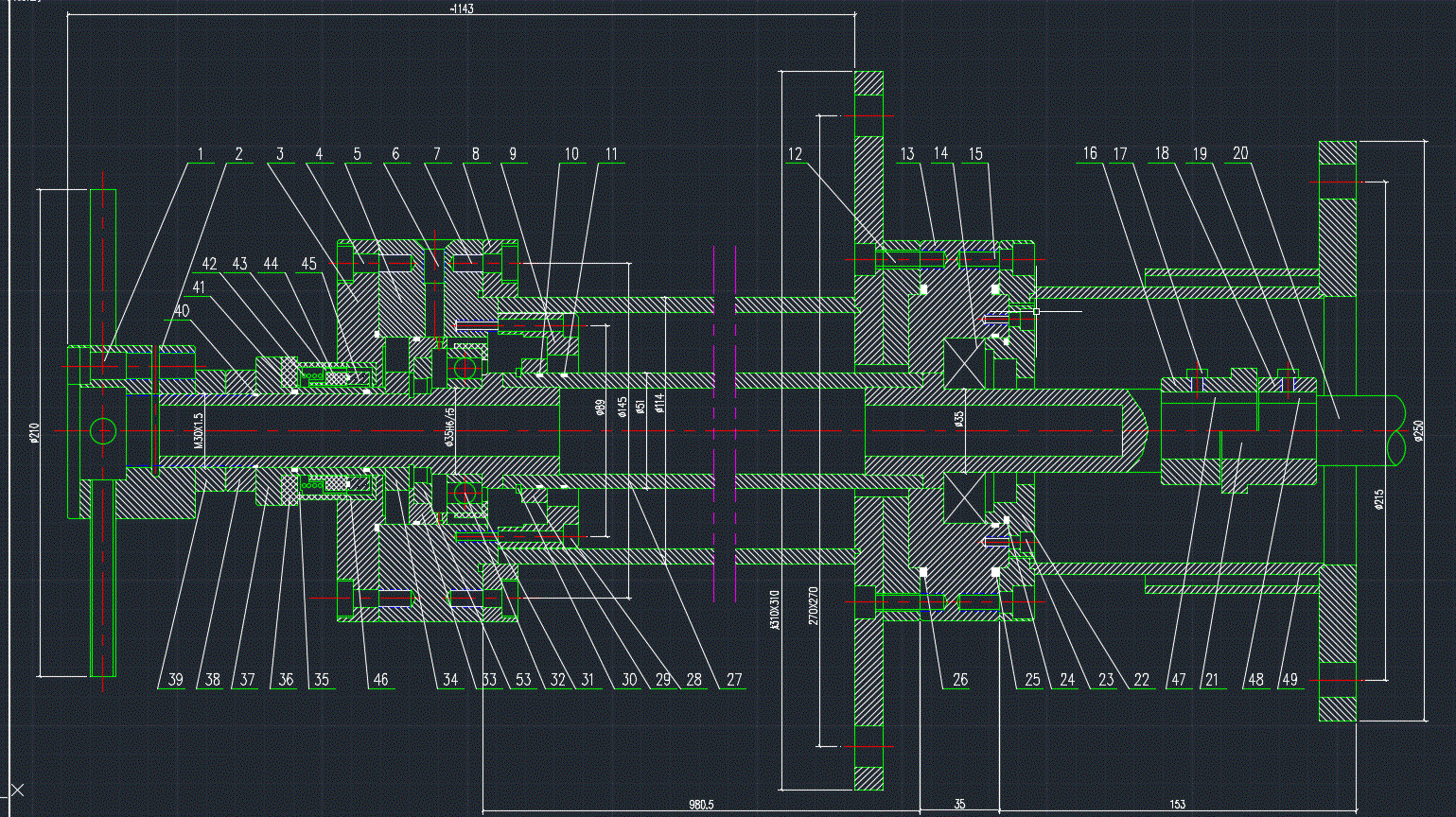Select the part callout number 45
Viewport: 1456px width, 817px height.
click(x=309, y=264)
